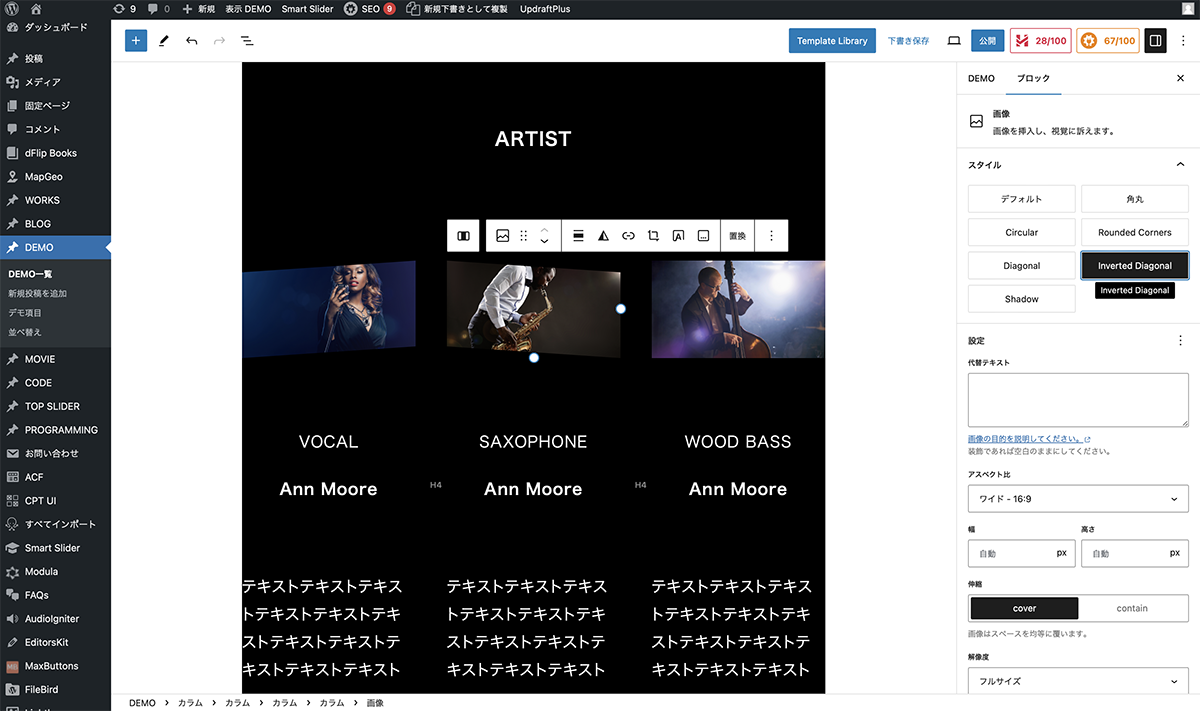This screenshot has width=1200, height=711.
Task: Open the aspect ratio dropdown
Action: (1078, 499)
